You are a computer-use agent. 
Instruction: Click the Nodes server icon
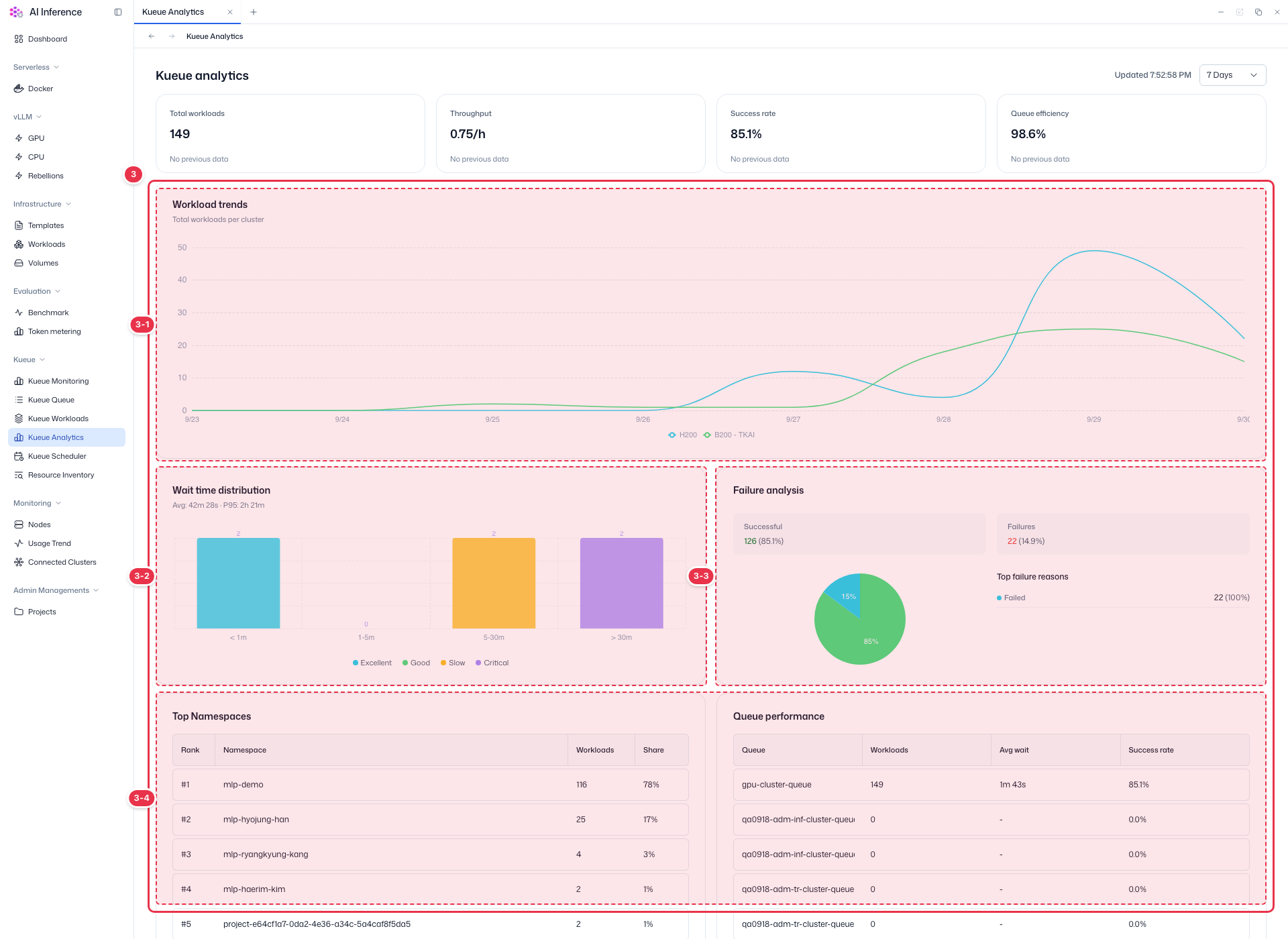[19, 524]
